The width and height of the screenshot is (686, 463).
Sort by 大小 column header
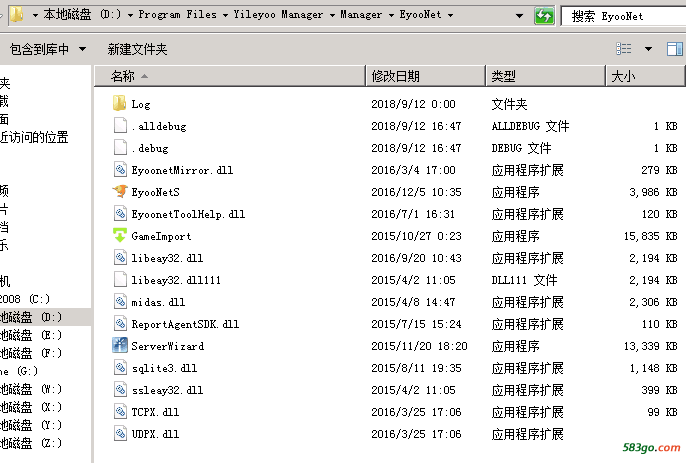(645, 76)
